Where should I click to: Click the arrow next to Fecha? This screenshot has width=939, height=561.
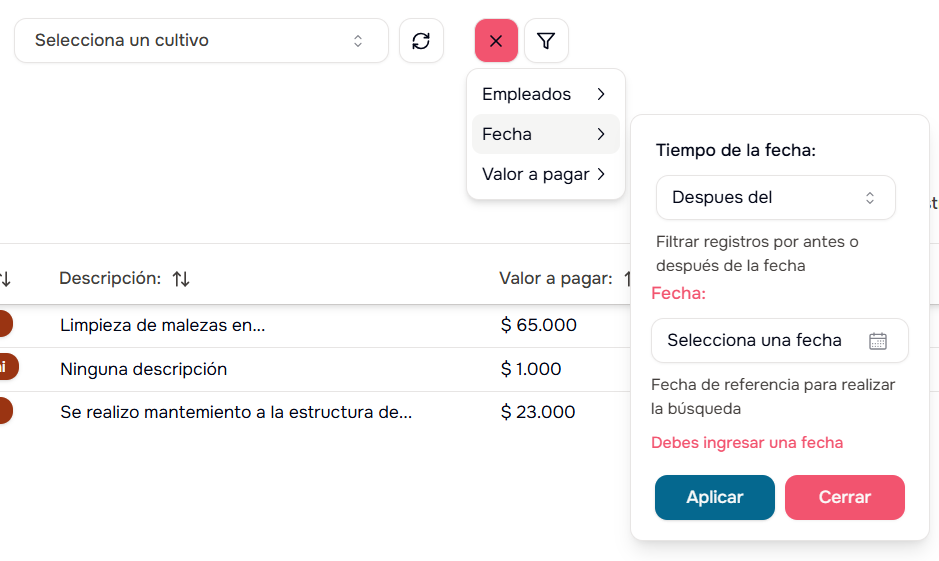click(x=601, y=134)
